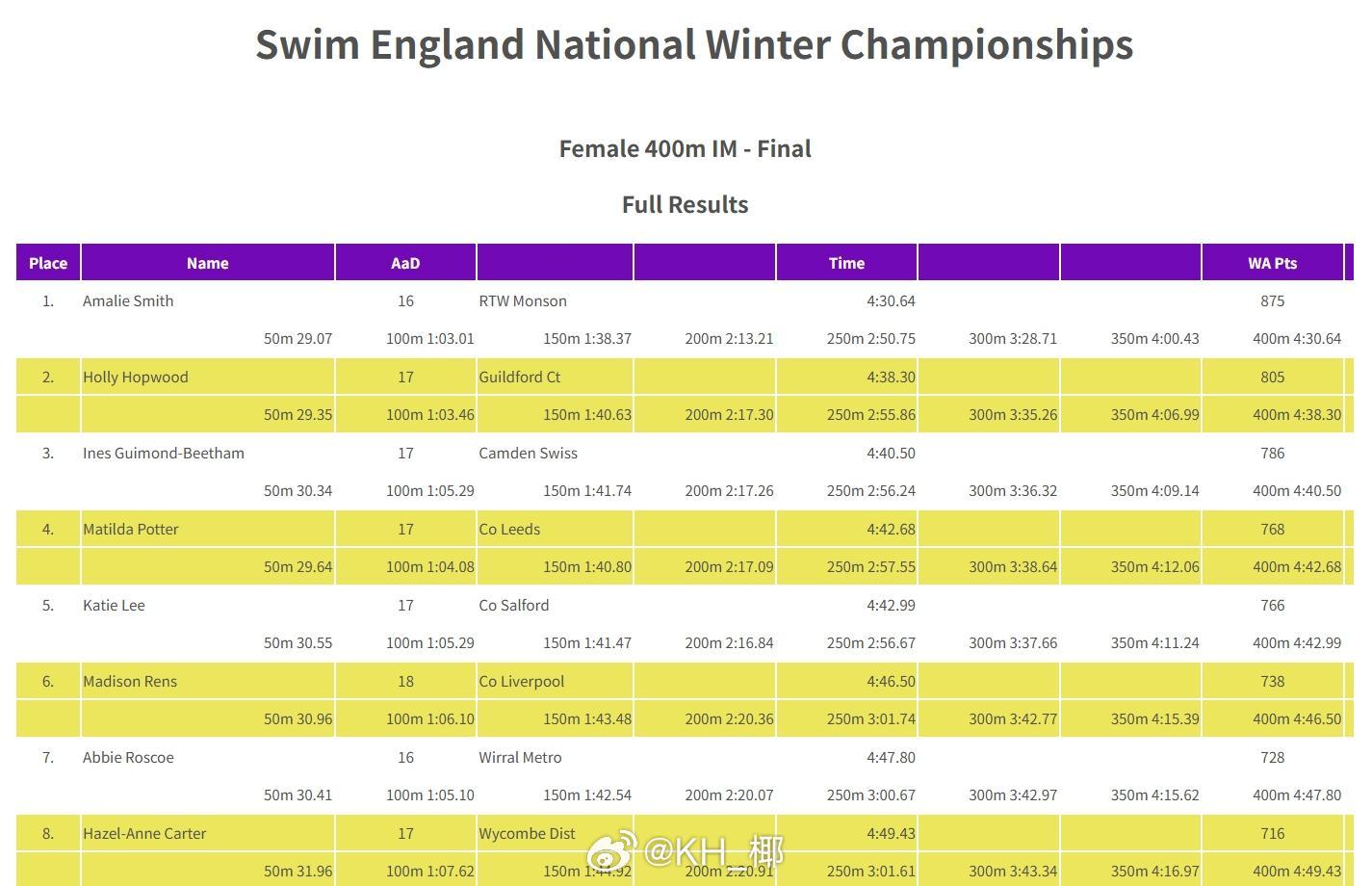The width and height of the screenshot is (1372, 886).
Task: Click the Weibo logo watermark icon
Action: pyautogui.click(x=612, y=850)
